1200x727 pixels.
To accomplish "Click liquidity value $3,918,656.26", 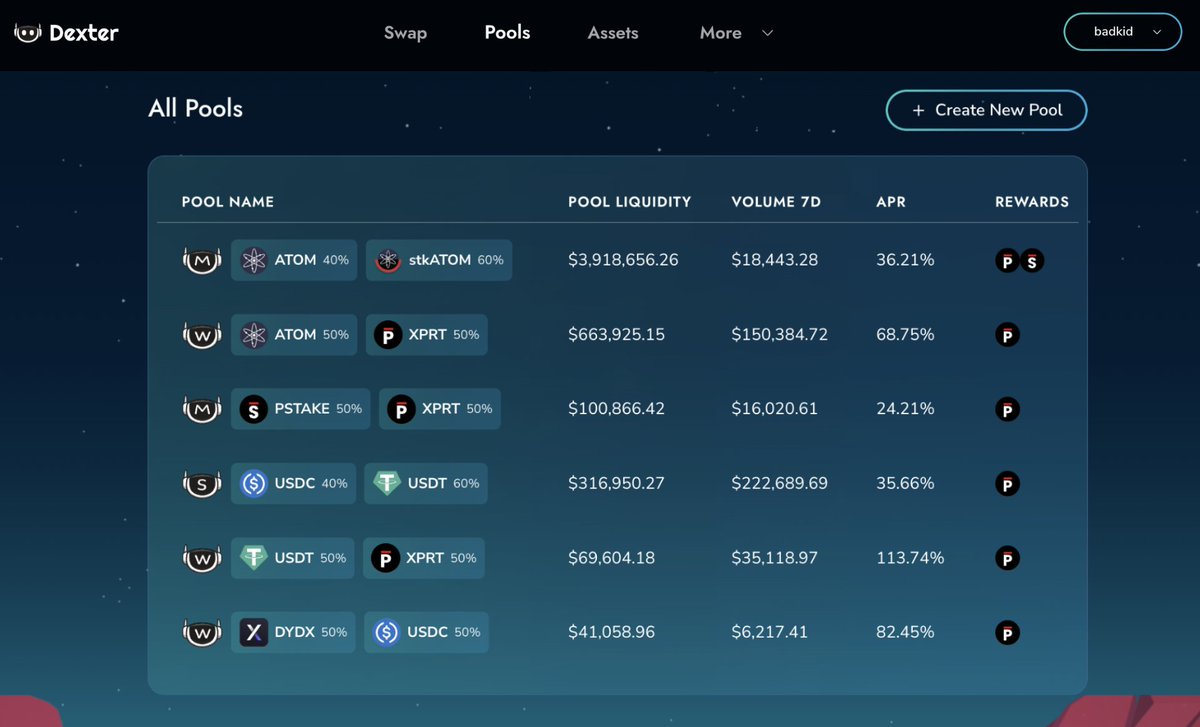I will (x=623, y=260).
